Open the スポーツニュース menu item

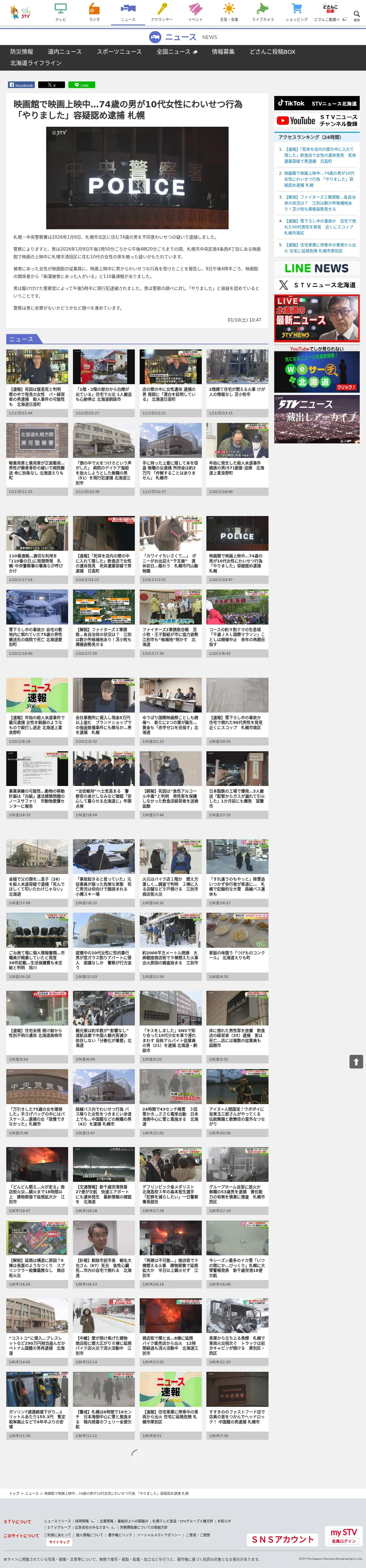pyautogui.click(x=119, y=52)
